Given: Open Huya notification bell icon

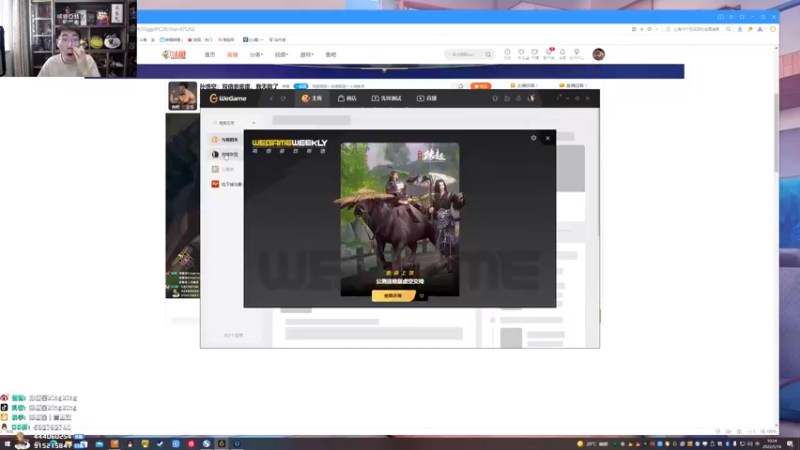Looking at the screenshot, I should pos(562,54).
